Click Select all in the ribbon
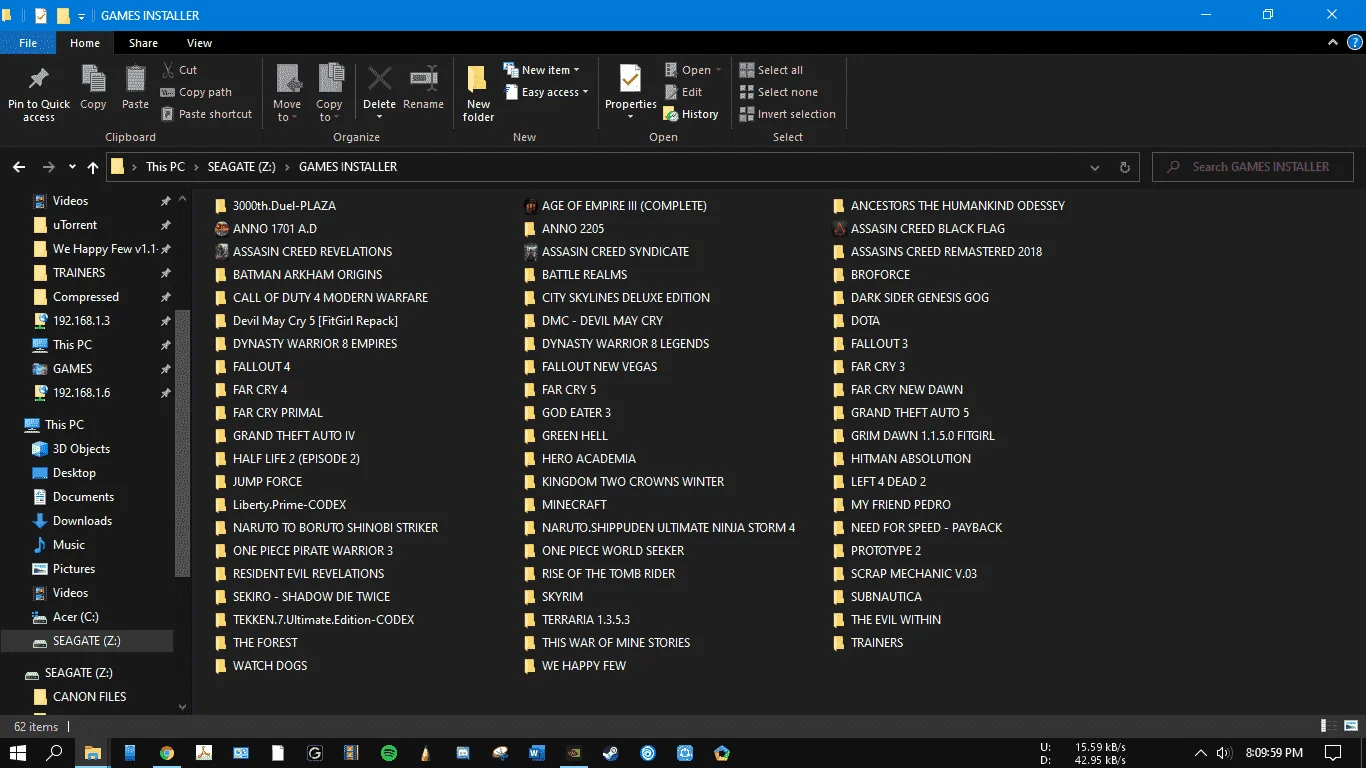 pos(772,70)
